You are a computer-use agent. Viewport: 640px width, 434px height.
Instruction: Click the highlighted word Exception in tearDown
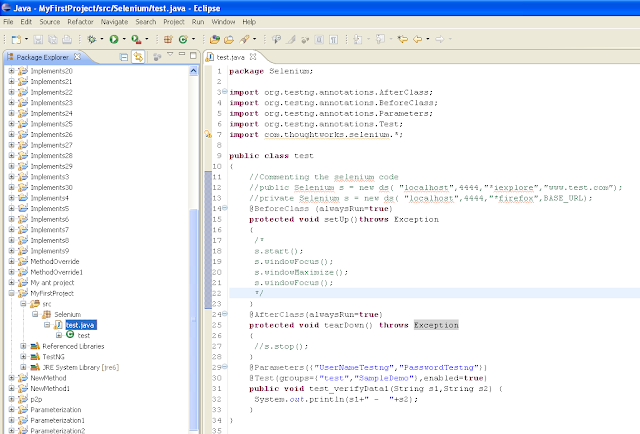coord(436,325)
